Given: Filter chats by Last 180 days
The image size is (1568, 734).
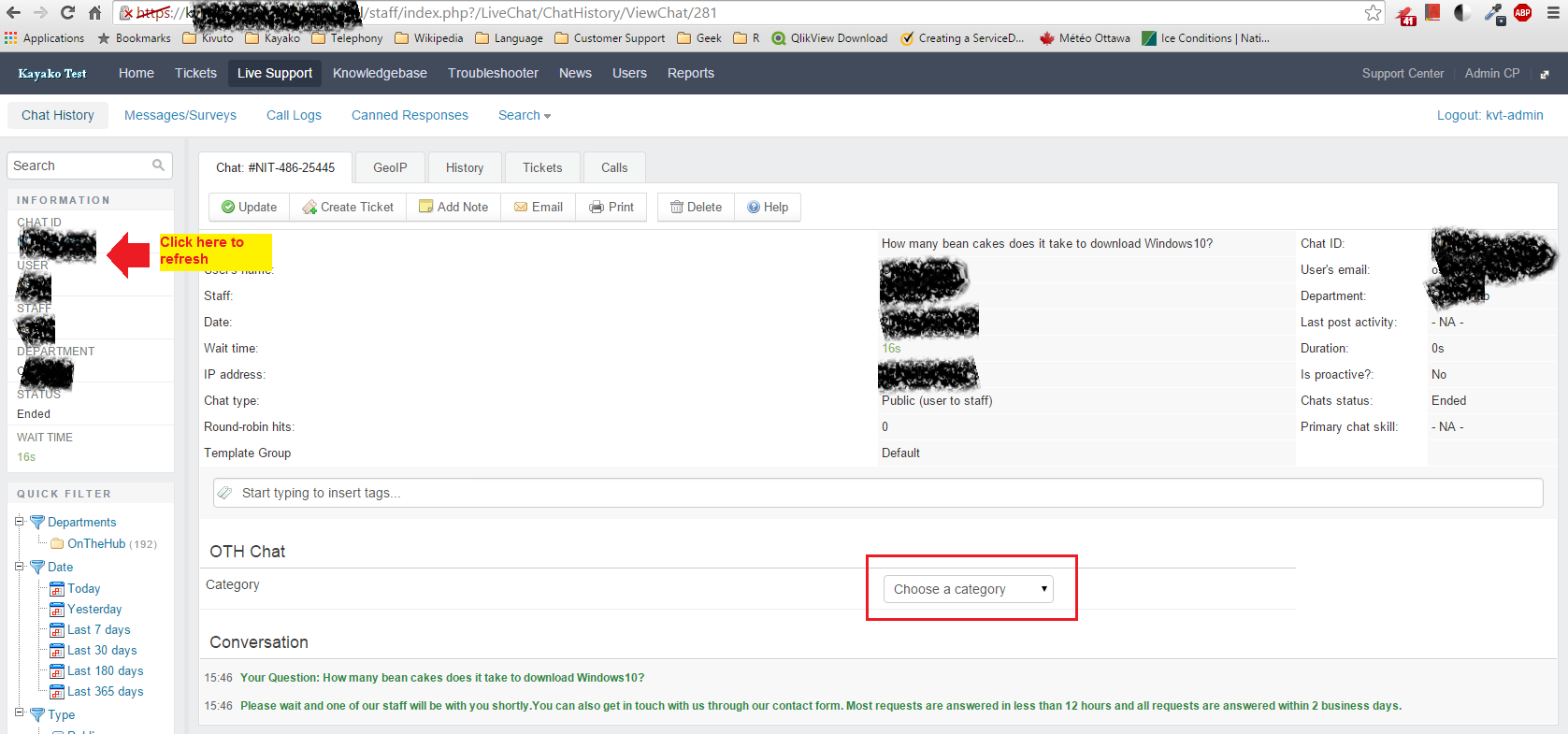Looking at the screenshot, I should tap(105, 670).
